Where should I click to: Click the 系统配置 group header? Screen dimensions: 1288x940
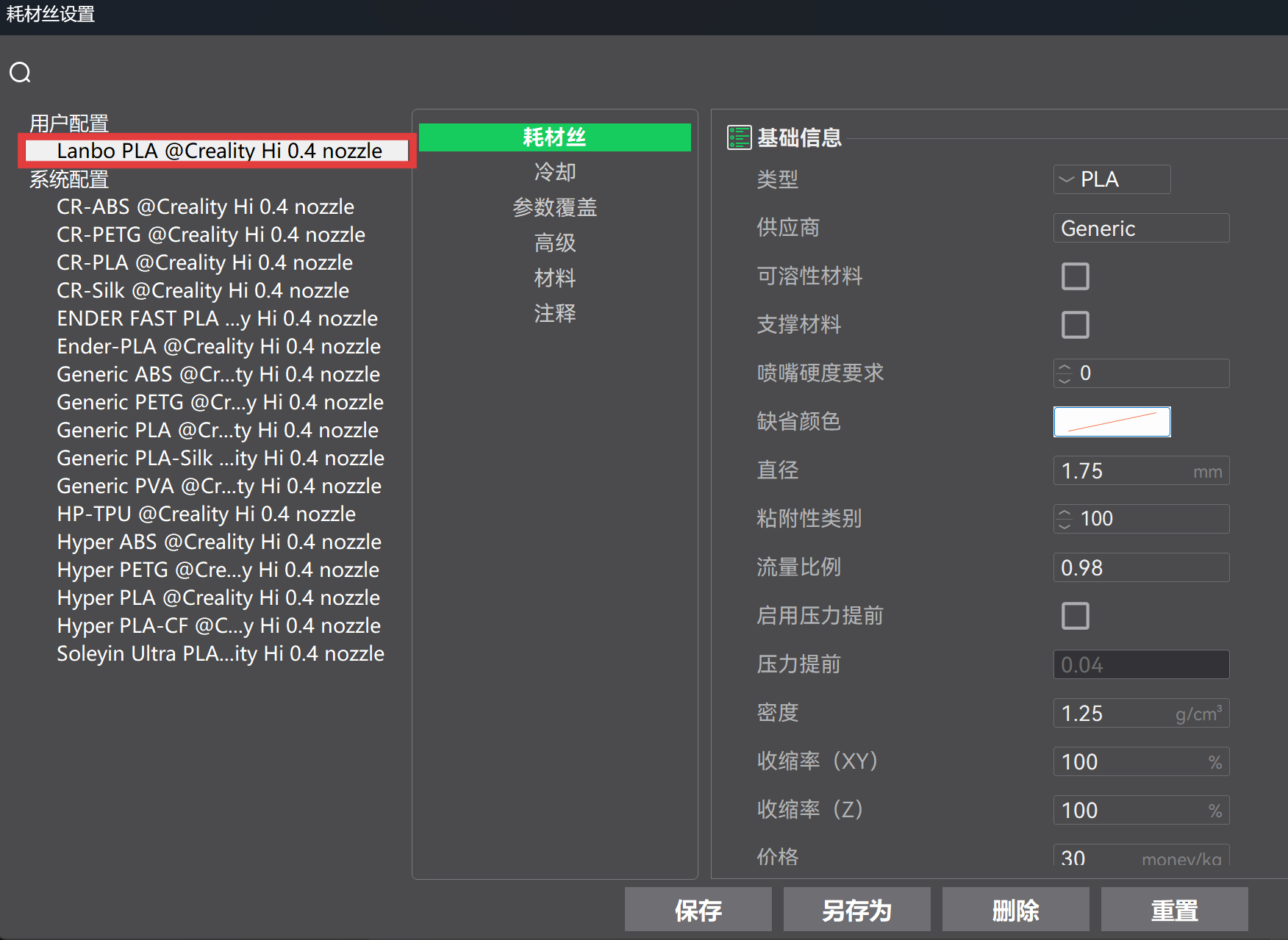pyautogui.click(x=69, y=179)
